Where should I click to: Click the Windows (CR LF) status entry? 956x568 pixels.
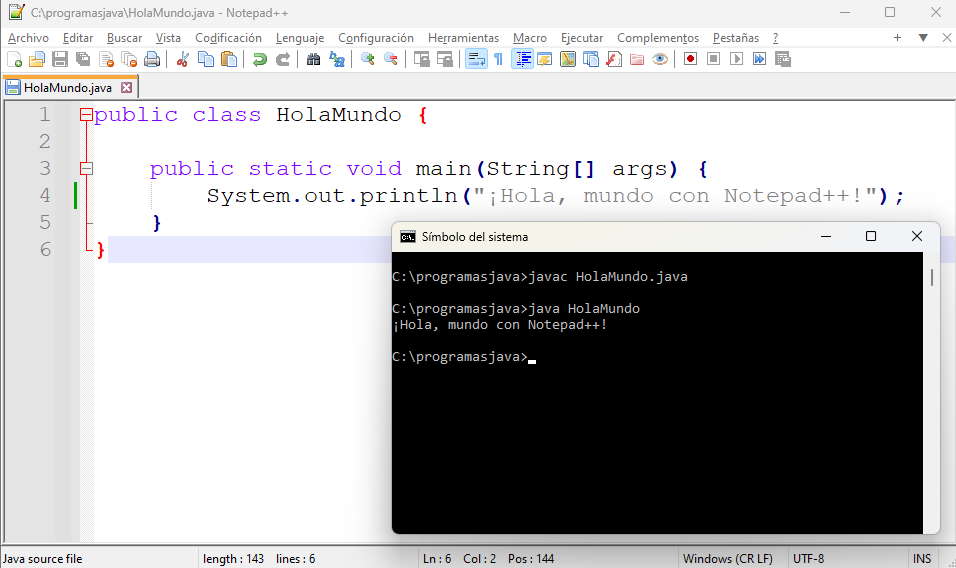click(x=728, y=558)
